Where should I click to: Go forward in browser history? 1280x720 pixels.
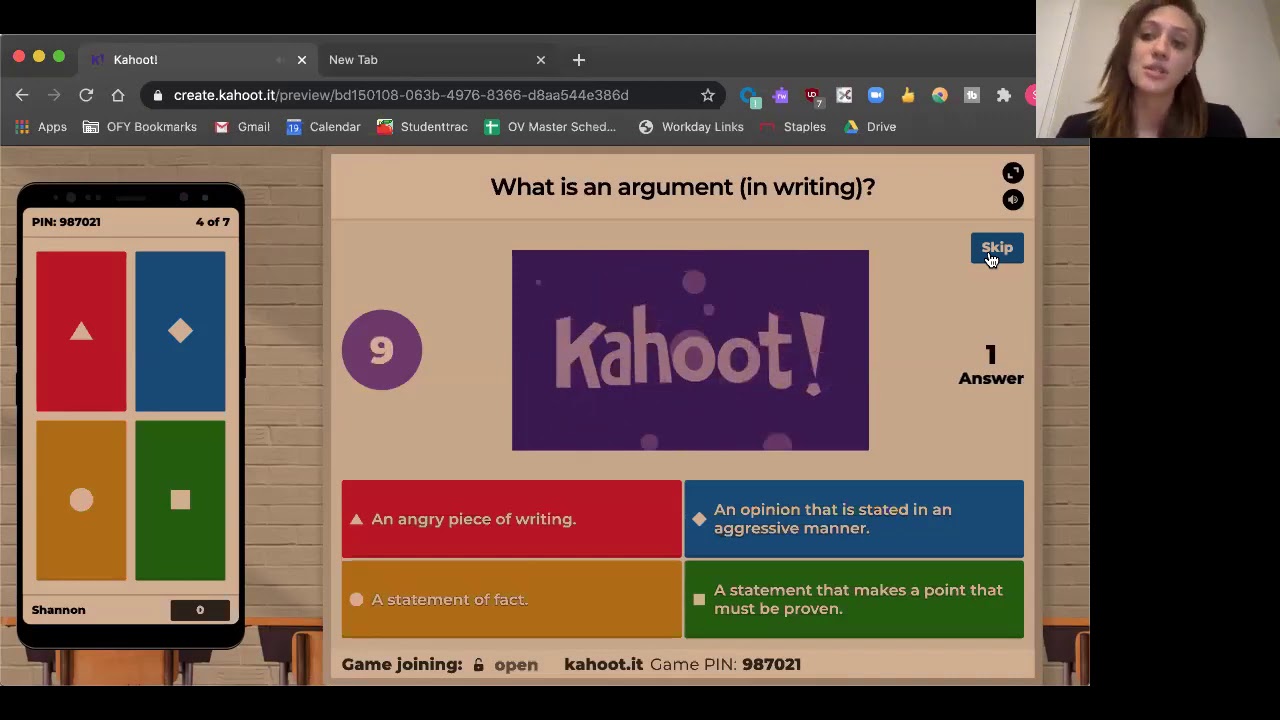pos(54,95)
